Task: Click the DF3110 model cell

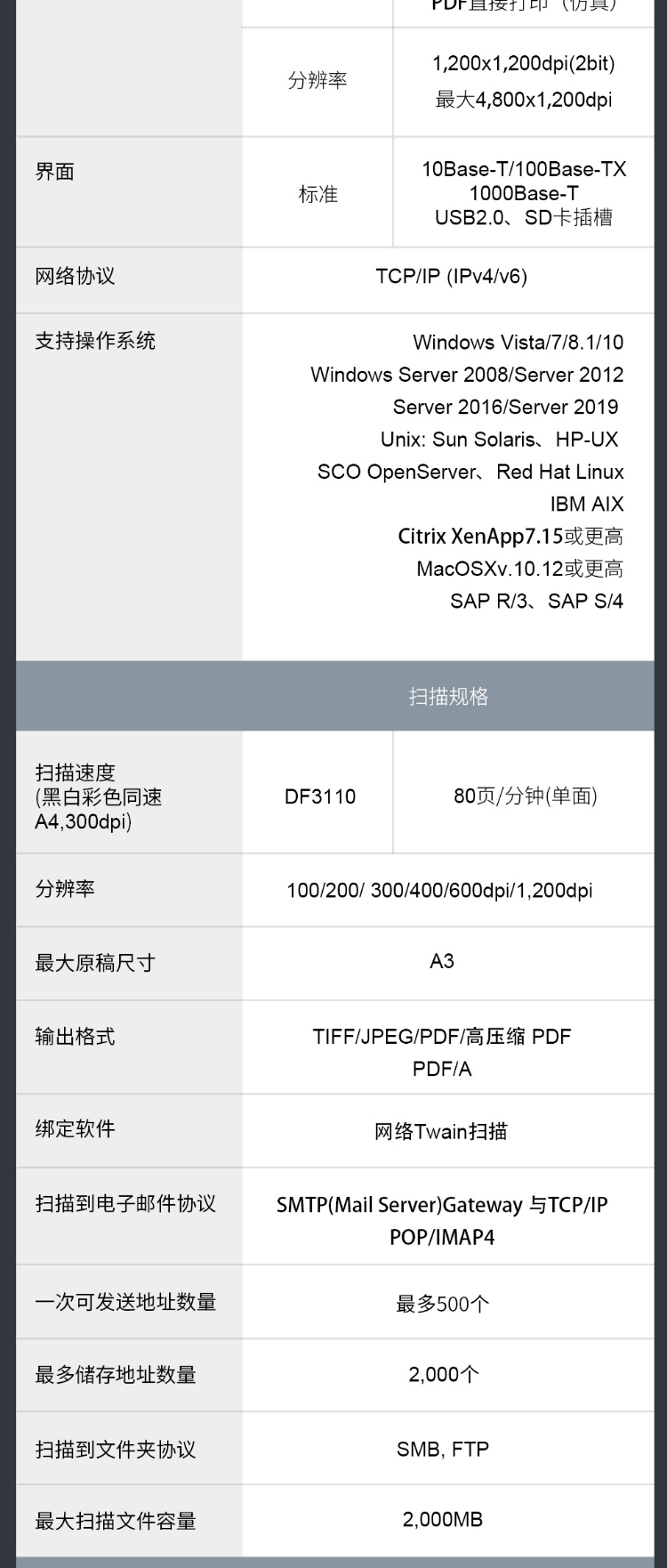Action: (x=320, y=796)
